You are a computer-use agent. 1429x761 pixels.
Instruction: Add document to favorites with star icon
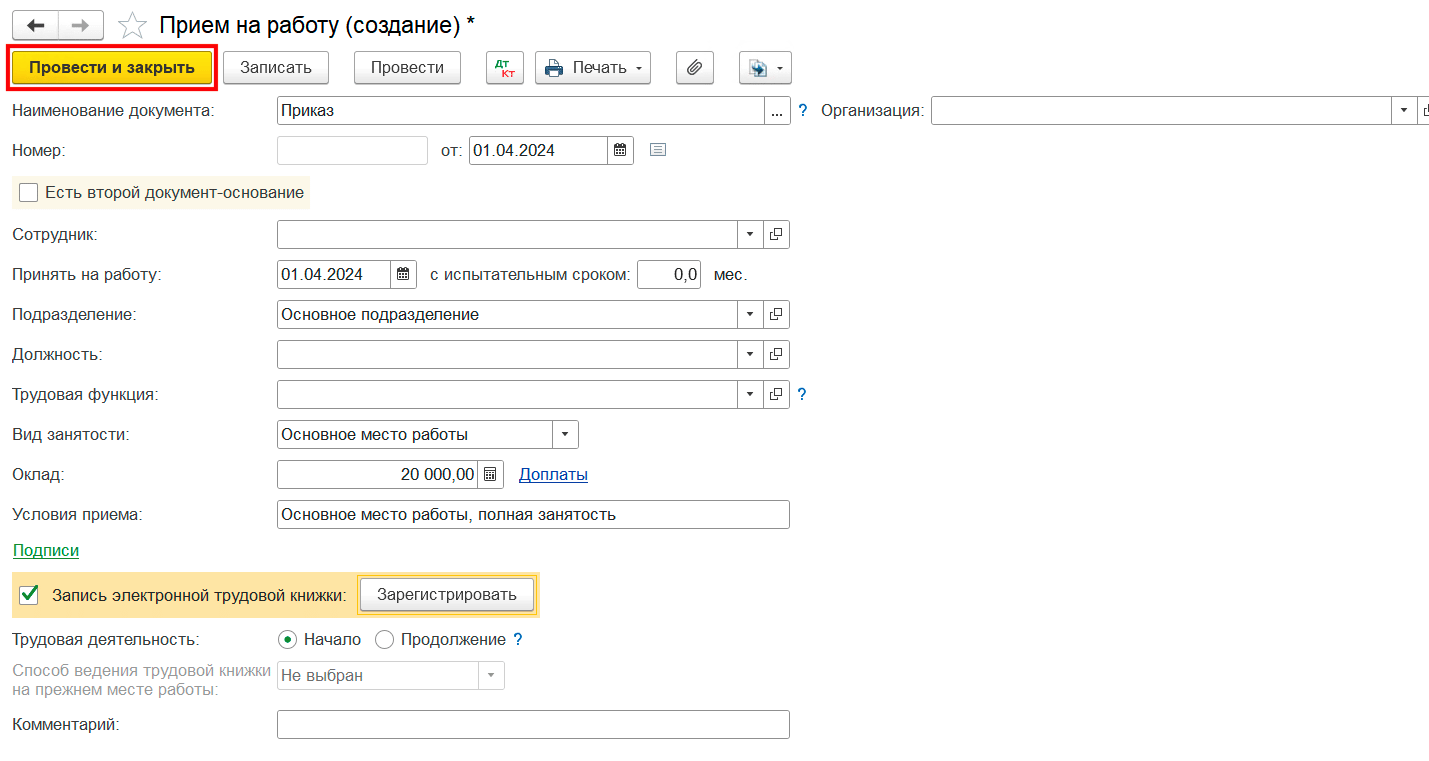[x=132, y=26]
